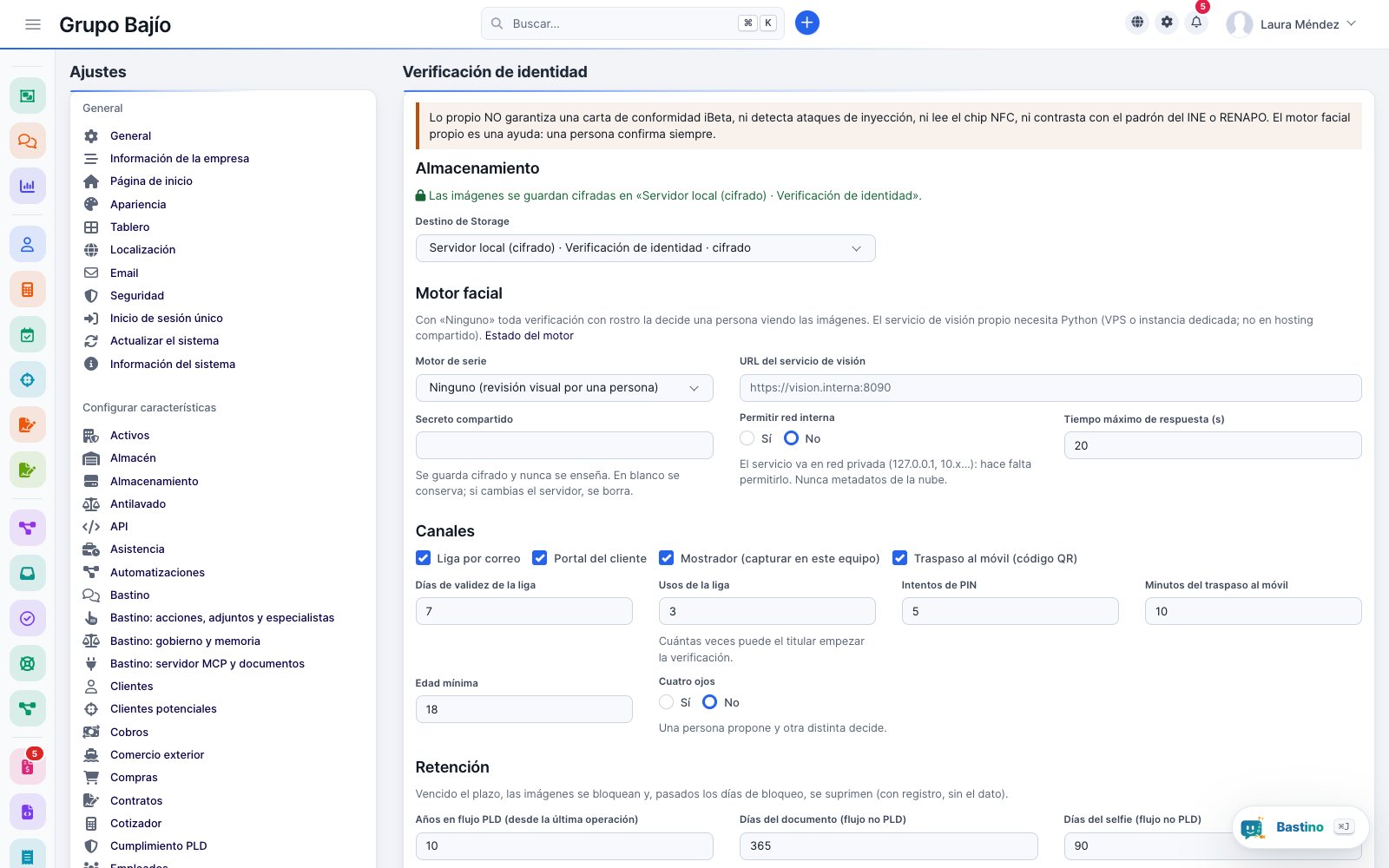Image resolution: width=1389 pixels, height=868 pixels.
Task: Open the Bastino assistant widget
Action: [x=1300, y=827]
